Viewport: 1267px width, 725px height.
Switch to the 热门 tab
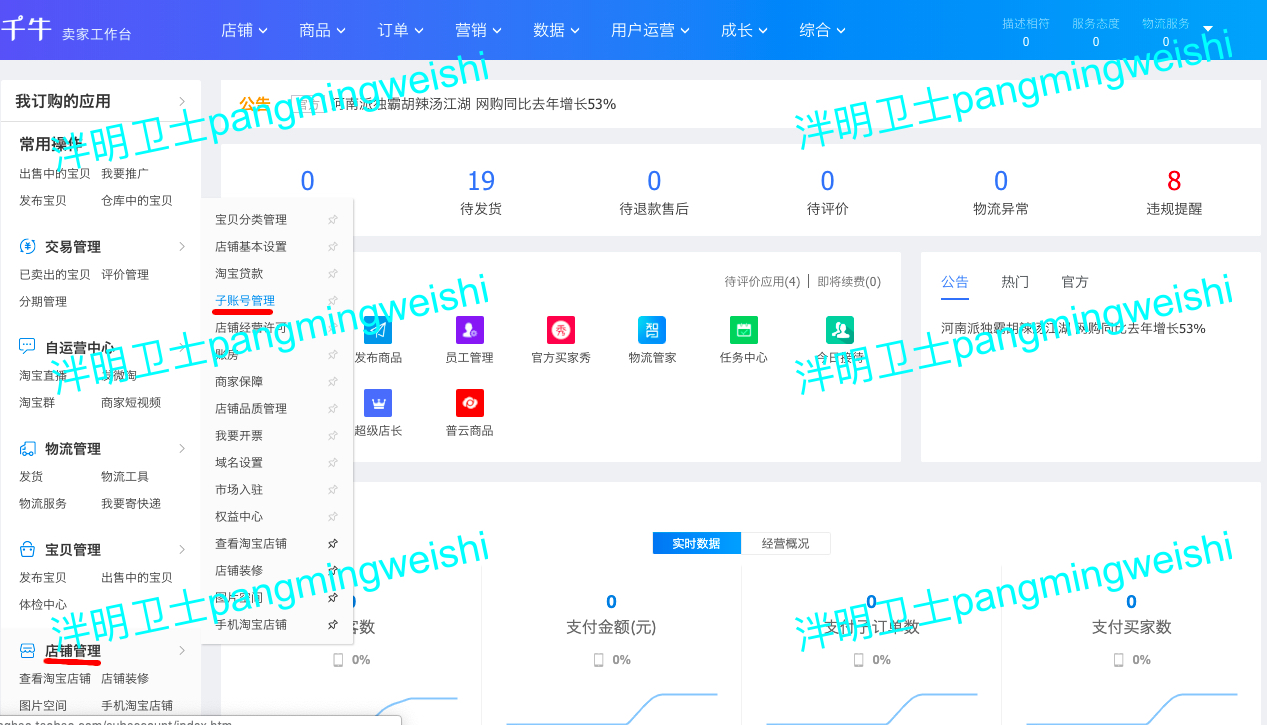(1014, 282)
